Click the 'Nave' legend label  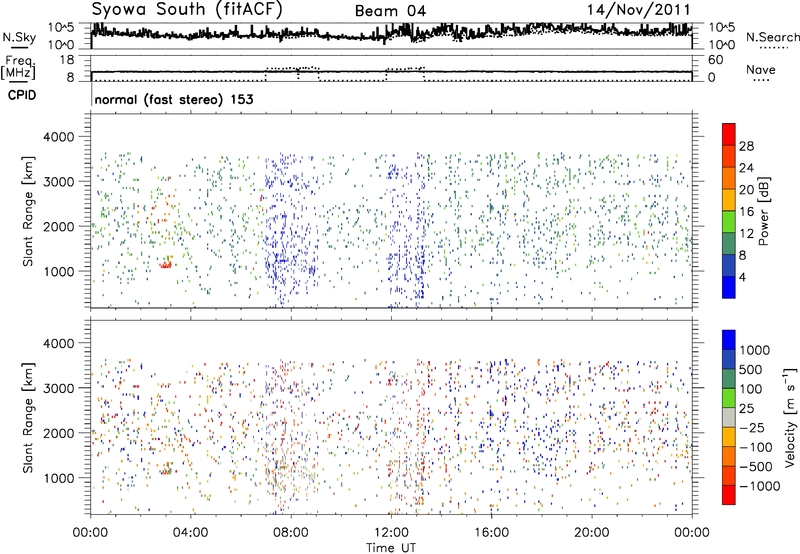760,69
